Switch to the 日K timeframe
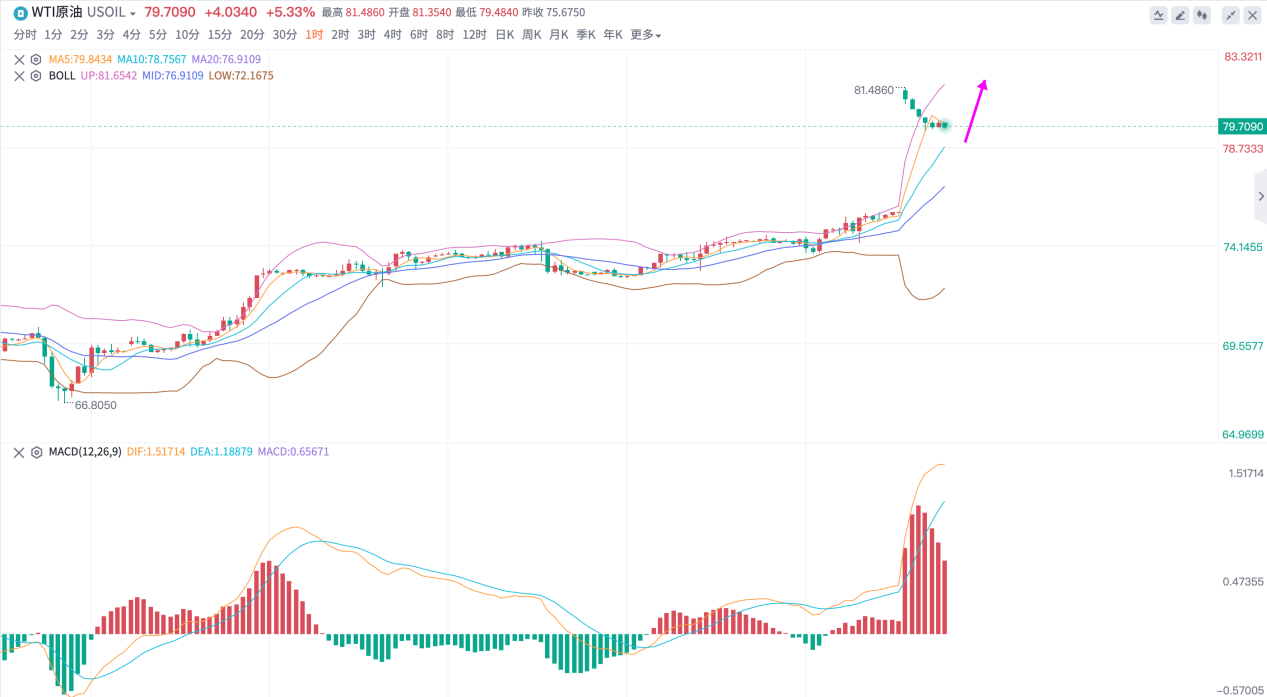Screen dimensions: 1267x697 tap(504, 35)
